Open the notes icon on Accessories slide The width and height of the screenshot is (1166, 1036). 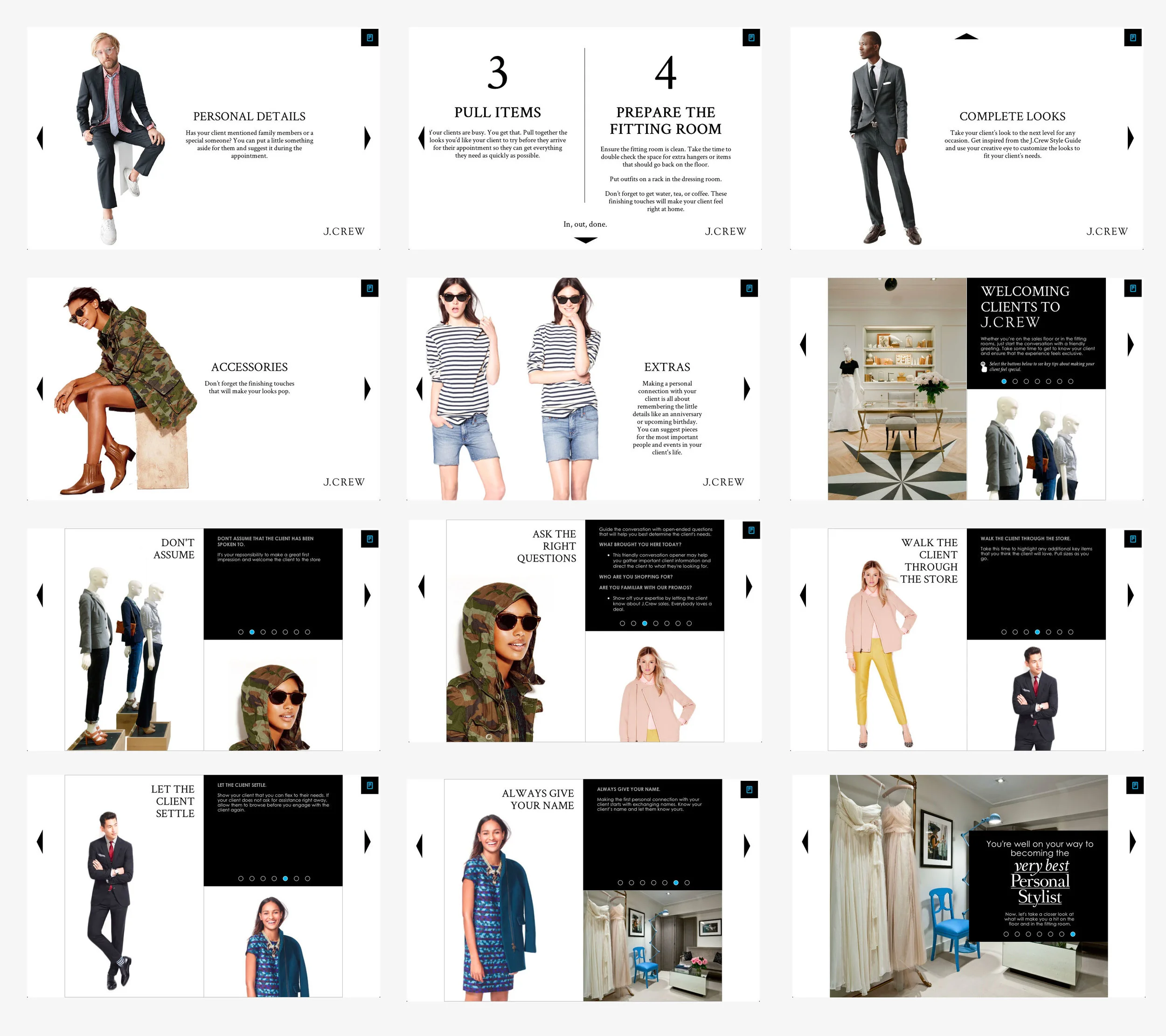370,288
